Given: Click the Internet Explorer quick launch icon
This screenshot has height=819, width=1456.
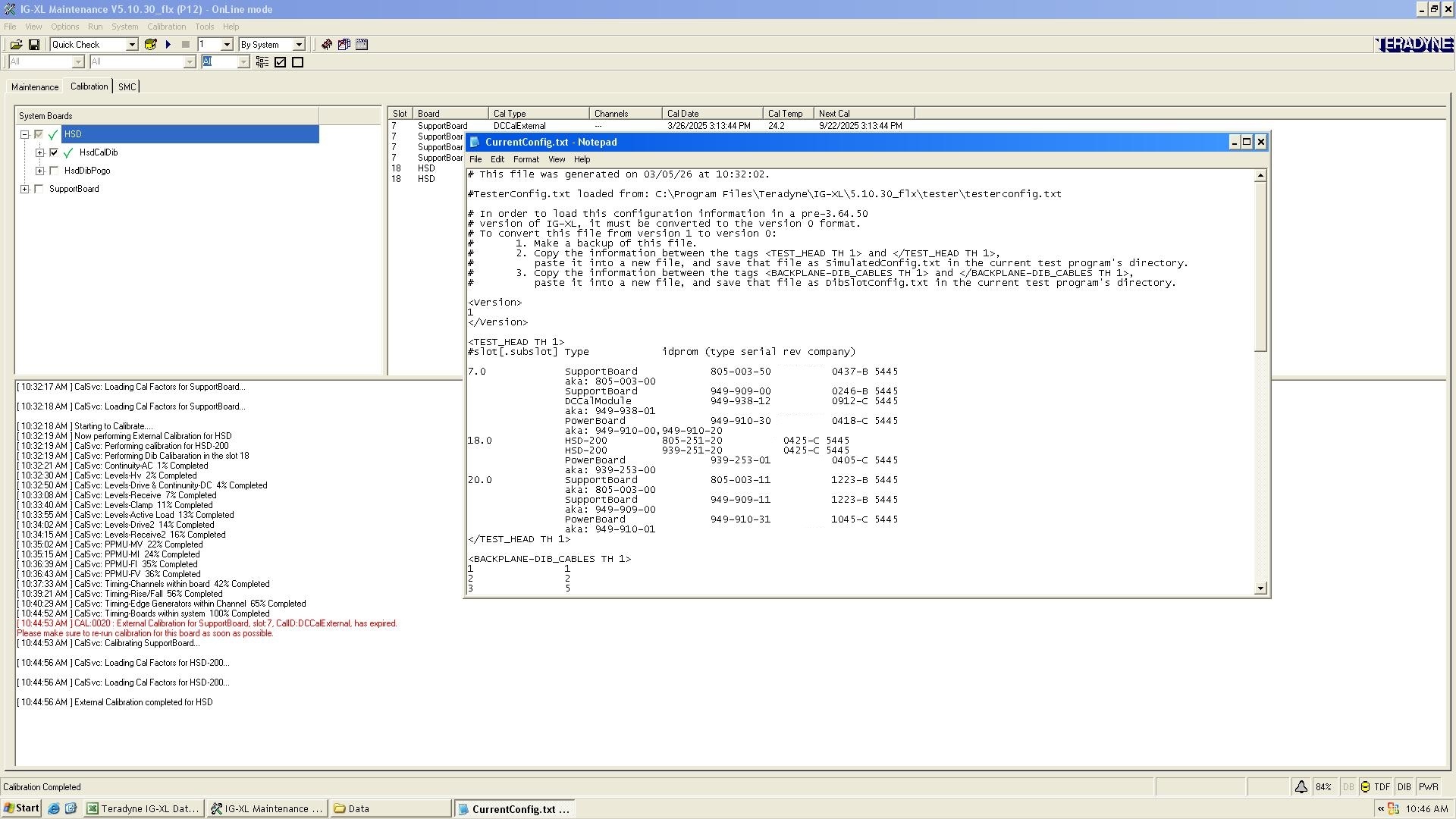Looking at the screenshot, I should click(54, 809).
